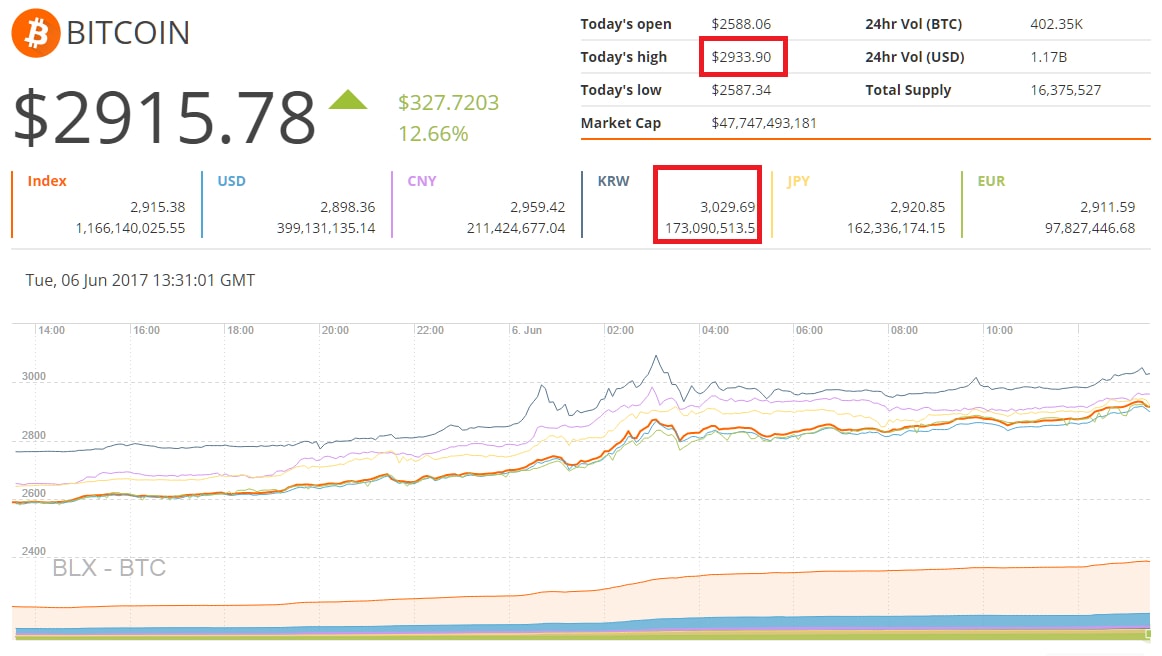The height and width of the screenshot is (656, 1162).
Task: Click the BITCOIN title text
Action: [128, 33]
